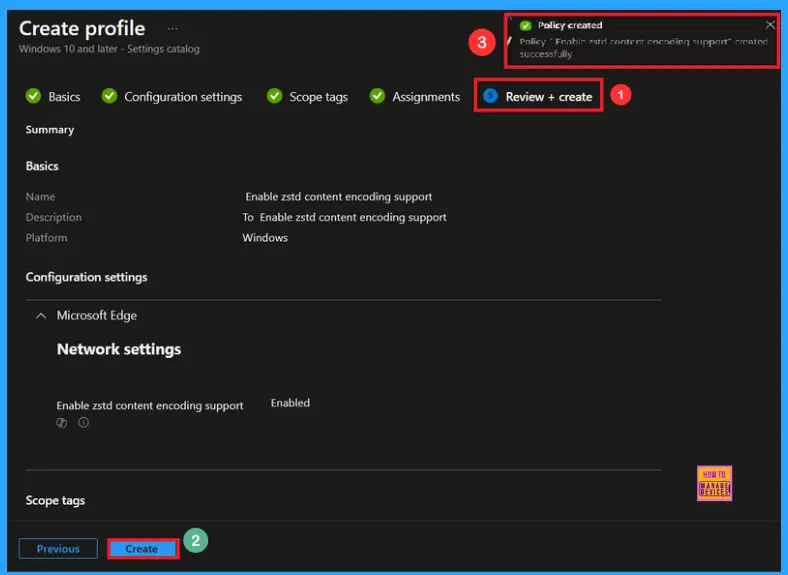
Task: Click the 'Configuration settings' section heading
Action: pyautogui.click(x=86, y=277)
